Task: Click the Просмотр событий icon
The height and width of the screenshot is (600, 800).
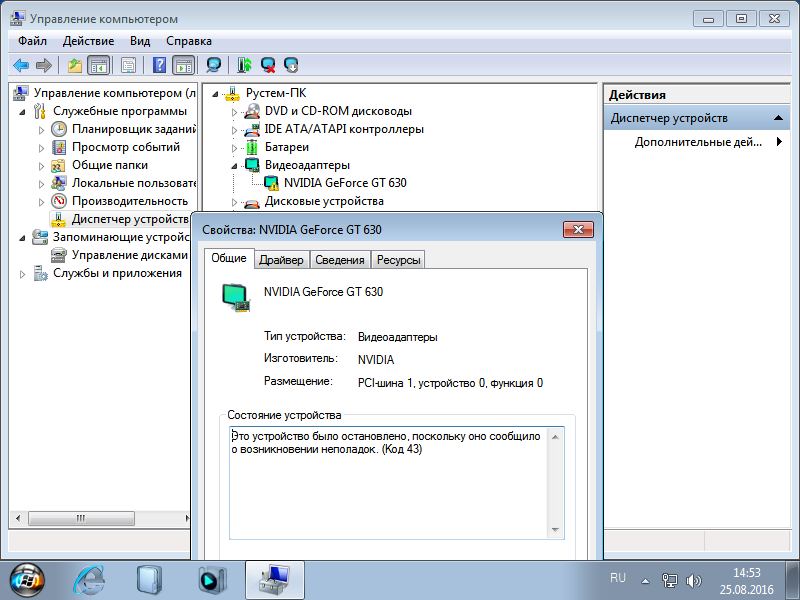Action: pyautogui.click(x=59, y=147)
